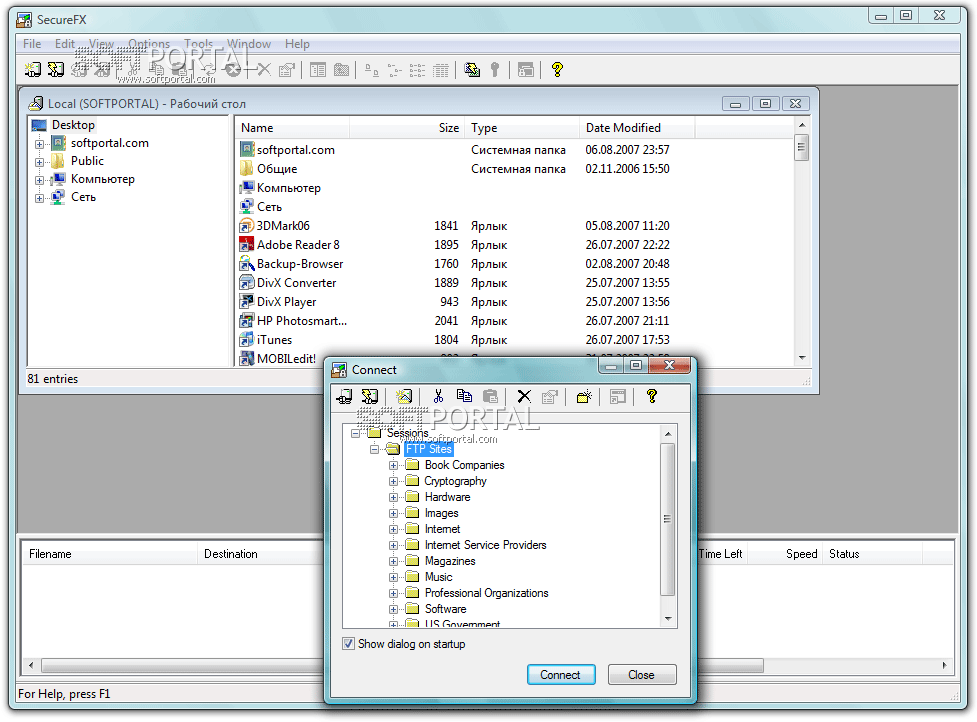Screen dimensions: 977x722
Task: Click the key icon in main toolbar
Action: pyautogui.click(x=495, y=70)
